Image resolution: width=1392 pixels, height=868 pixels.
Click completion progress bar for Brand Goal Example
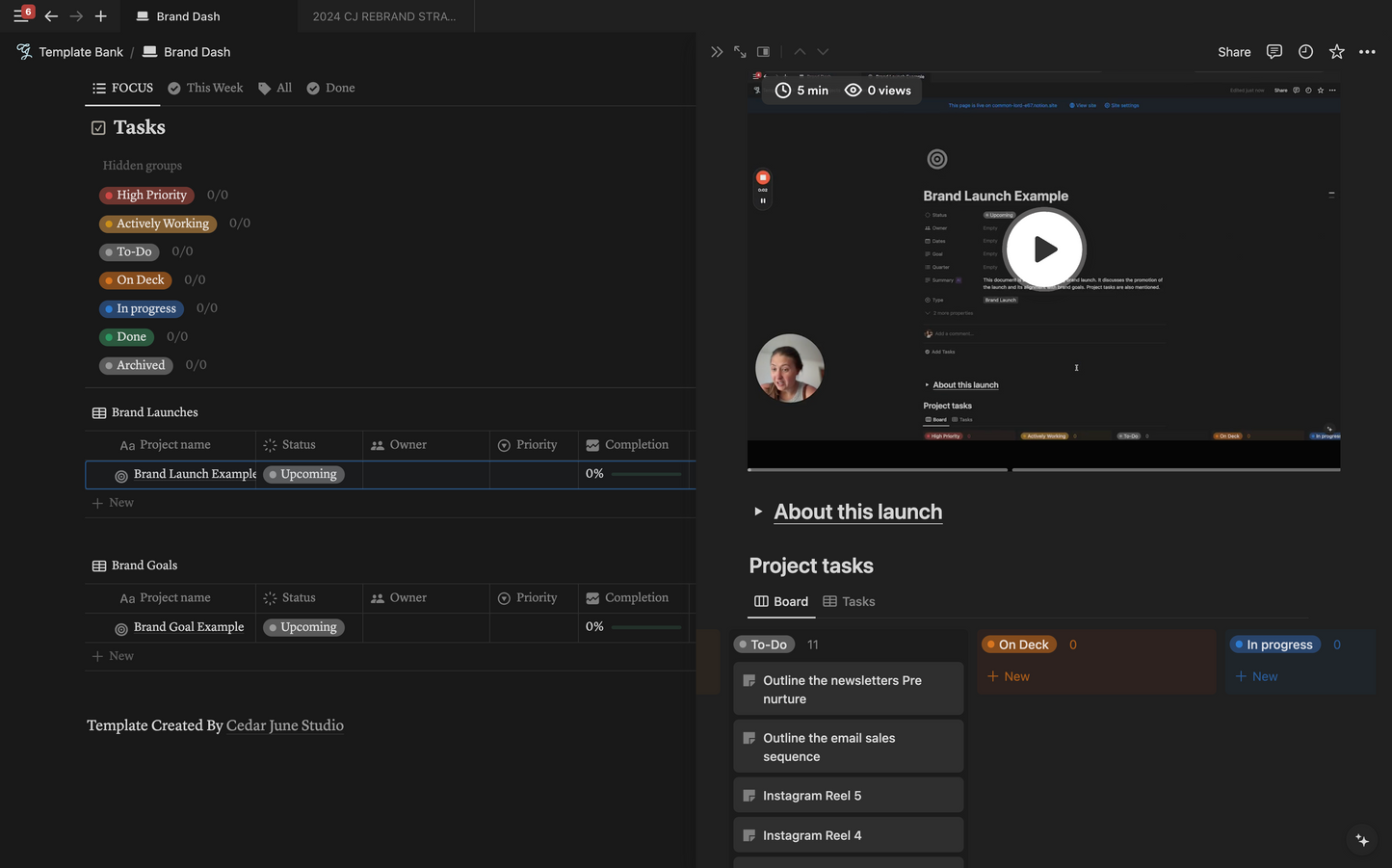(646, 627)
